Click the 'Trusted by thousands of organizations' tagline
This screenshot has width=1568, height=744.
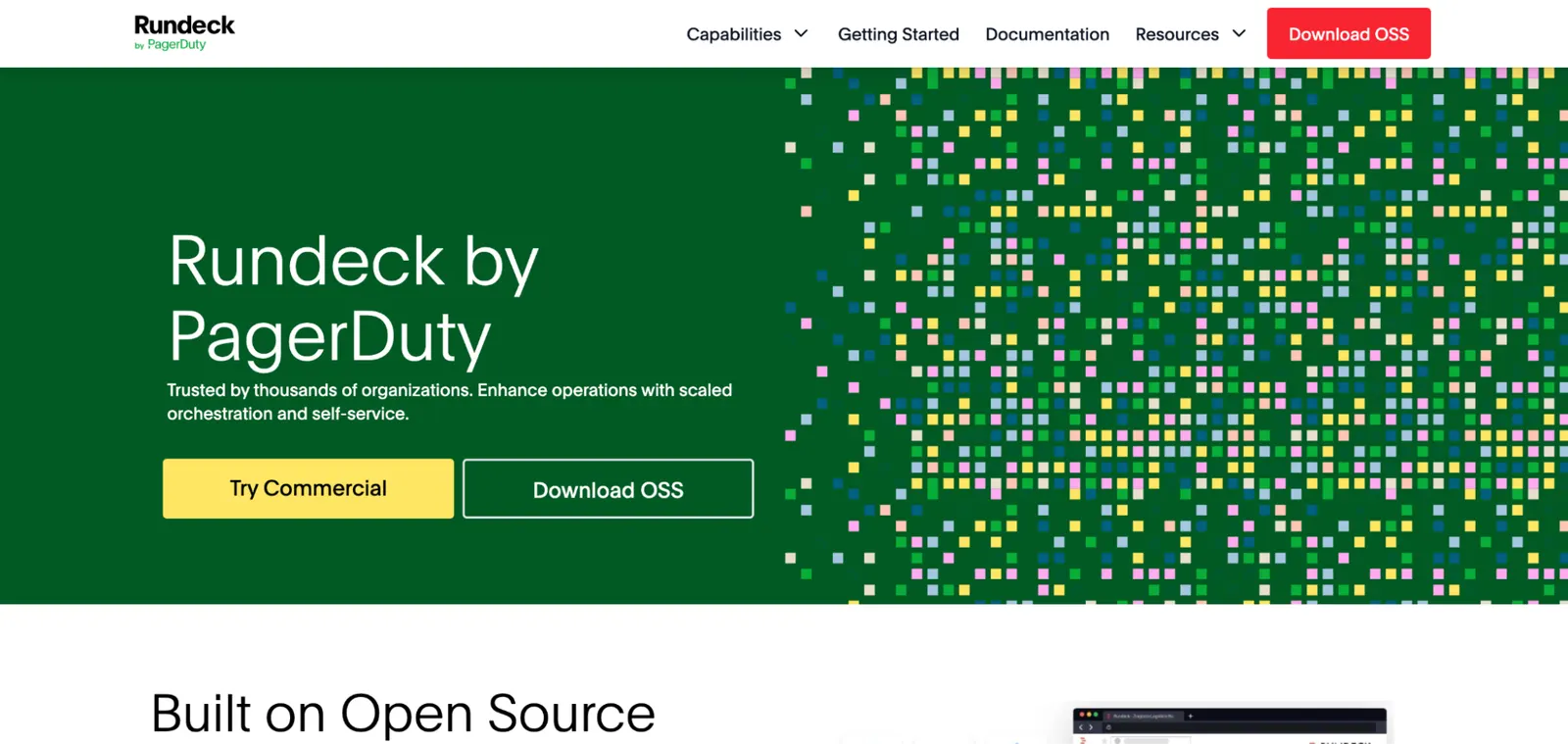(x=449, y=402)
